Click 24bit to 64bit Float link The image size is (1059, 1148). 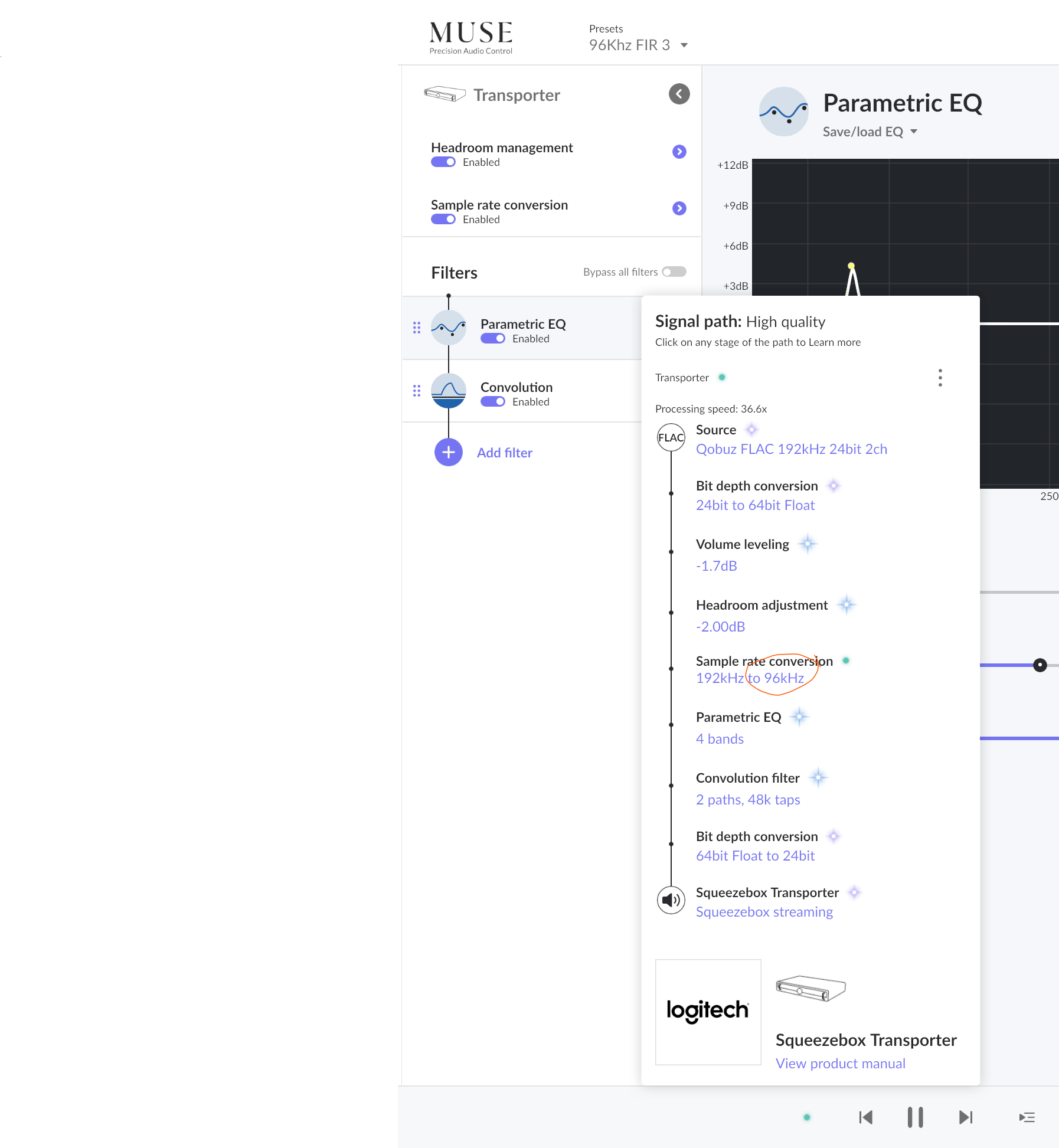755,505
